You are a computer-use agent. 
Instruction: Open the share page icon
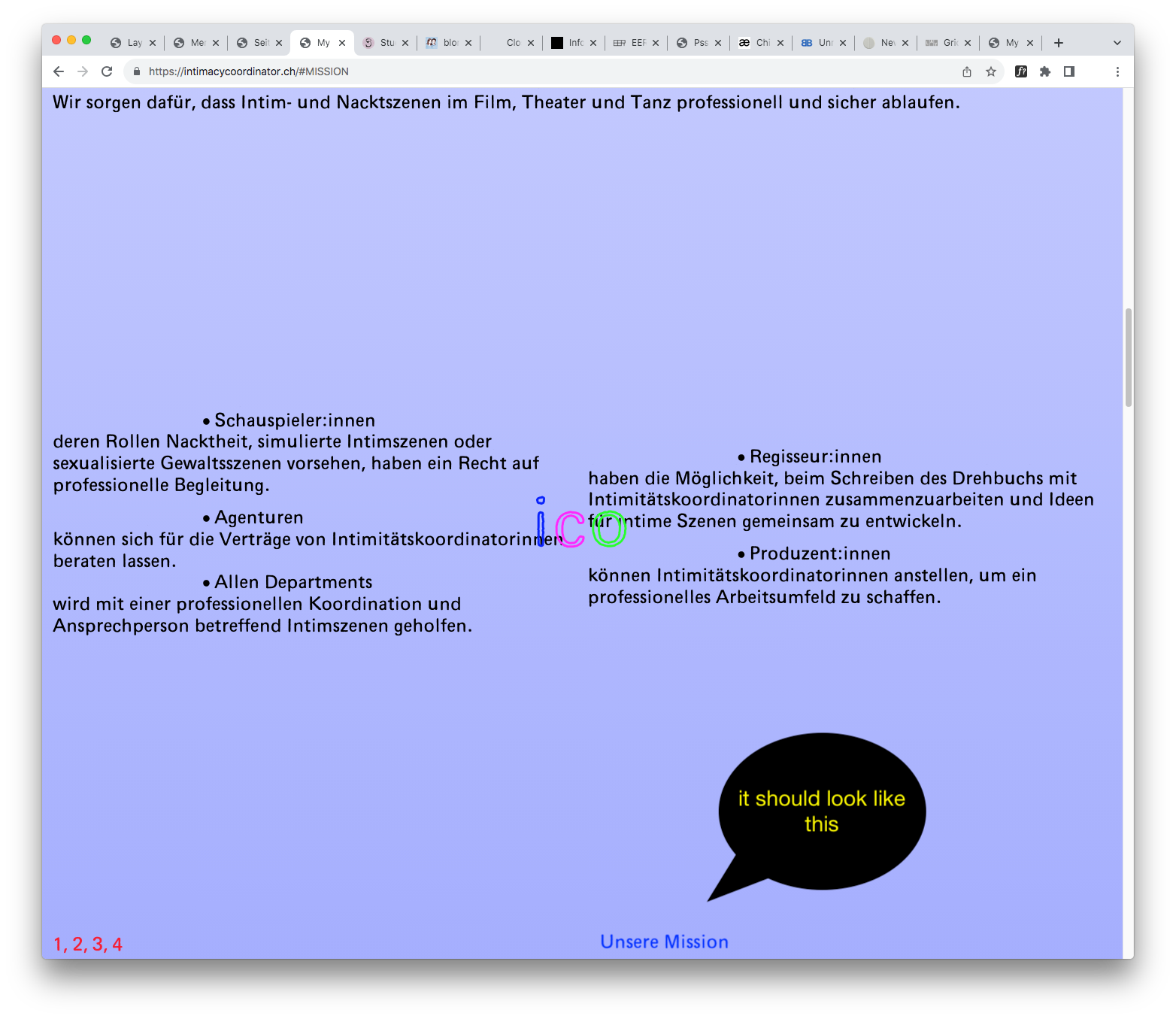pos(967,71)
